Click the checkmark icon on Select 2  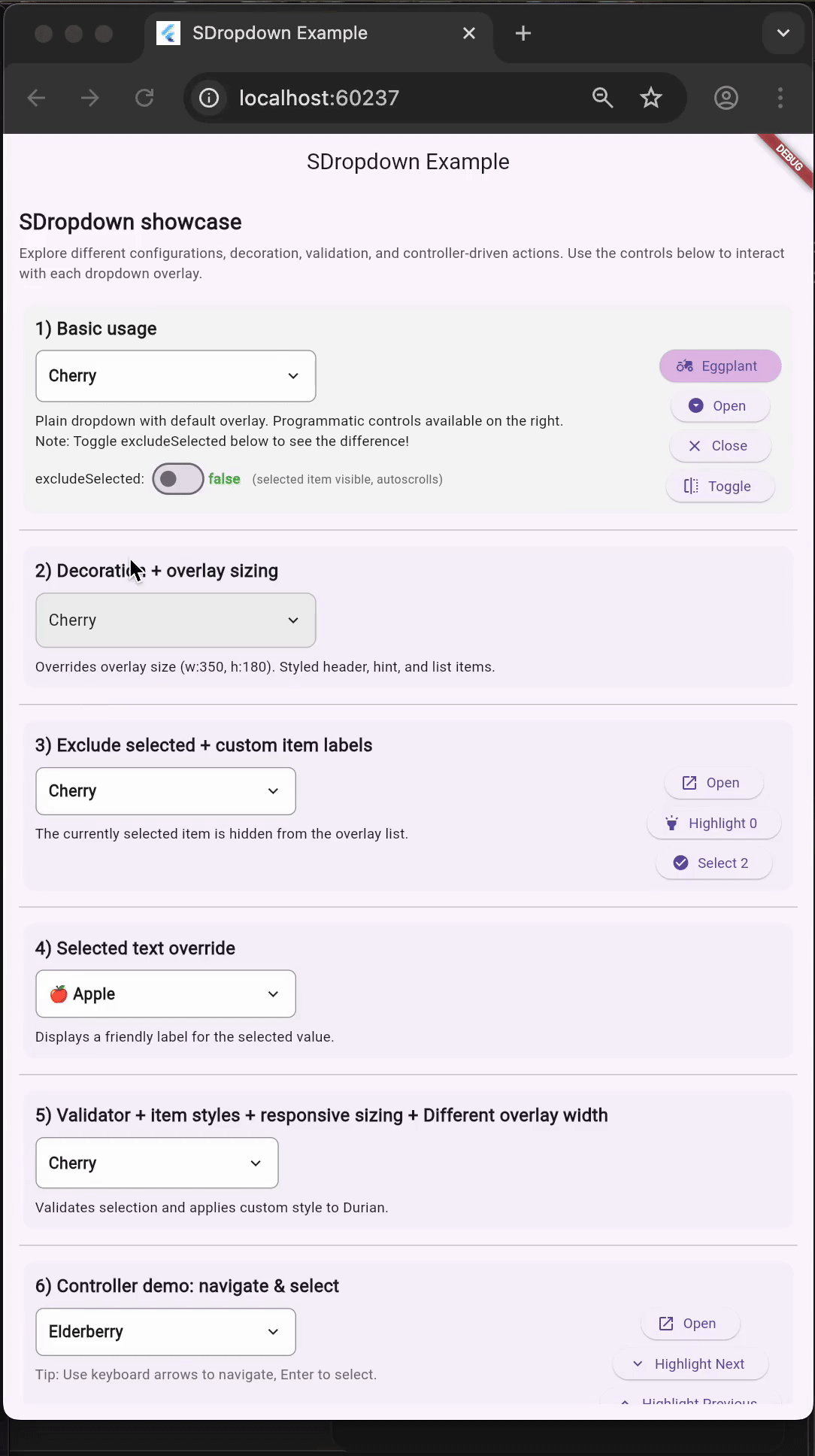pyautogui.click(x=680, y=863)
